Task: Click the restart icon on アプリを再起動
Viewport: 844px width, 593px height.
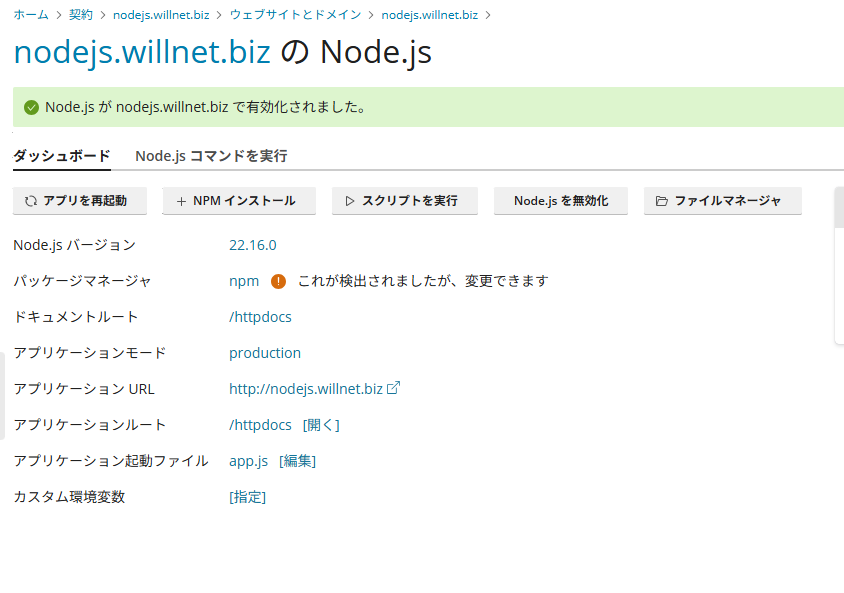Action: [x=31, y=201]
